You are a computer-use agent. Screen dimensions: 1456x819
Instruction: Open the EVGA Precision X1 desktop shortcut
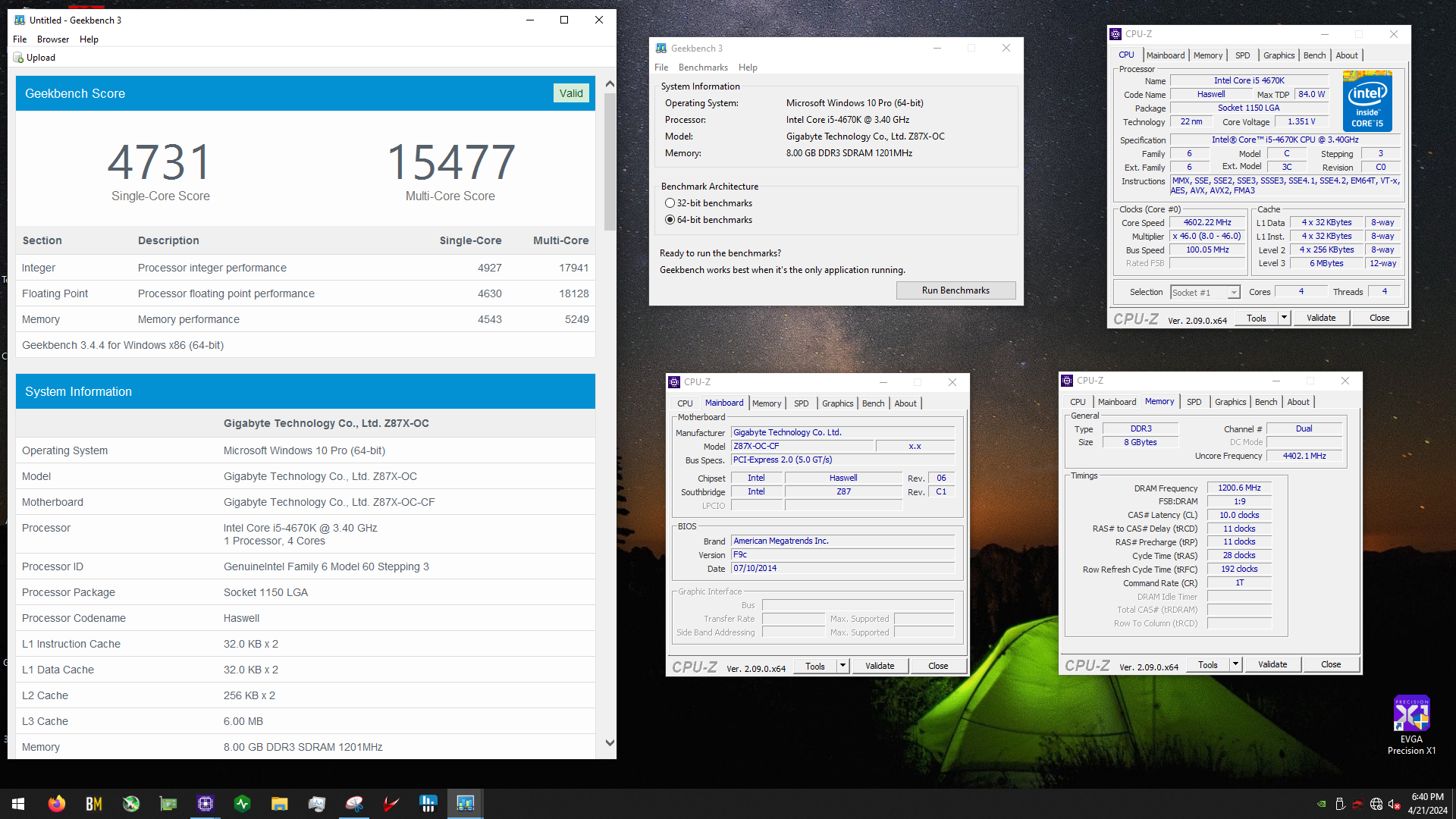(x=1411, y=725)
